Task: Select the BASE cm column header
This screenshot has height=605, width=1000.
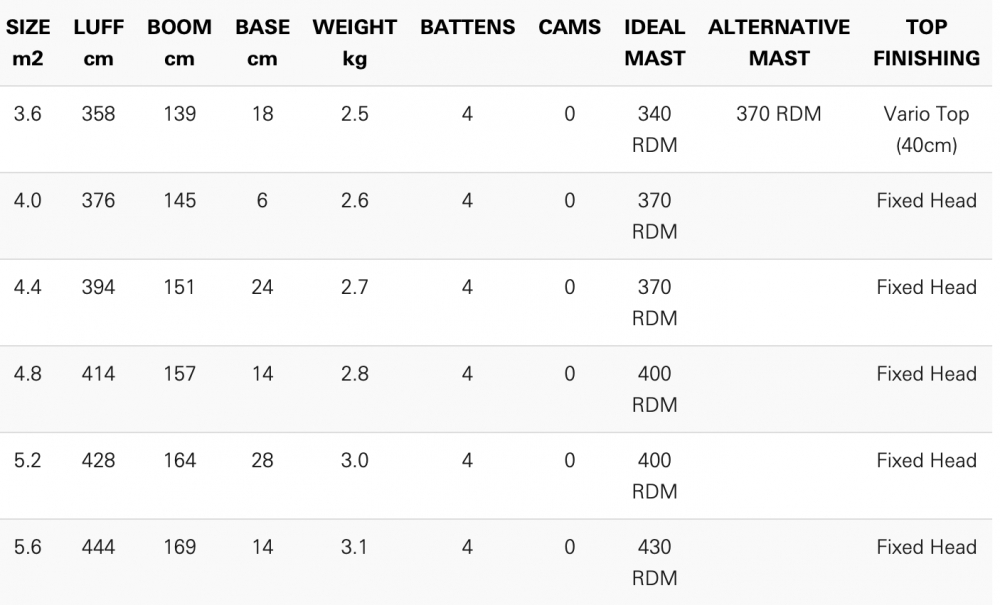Action: click(x=262, y=43)
